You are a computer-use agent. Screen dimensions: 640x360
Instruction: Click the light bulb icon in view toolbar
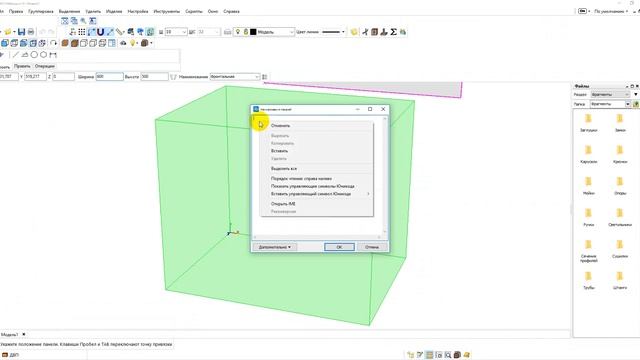tap(133, 43)
